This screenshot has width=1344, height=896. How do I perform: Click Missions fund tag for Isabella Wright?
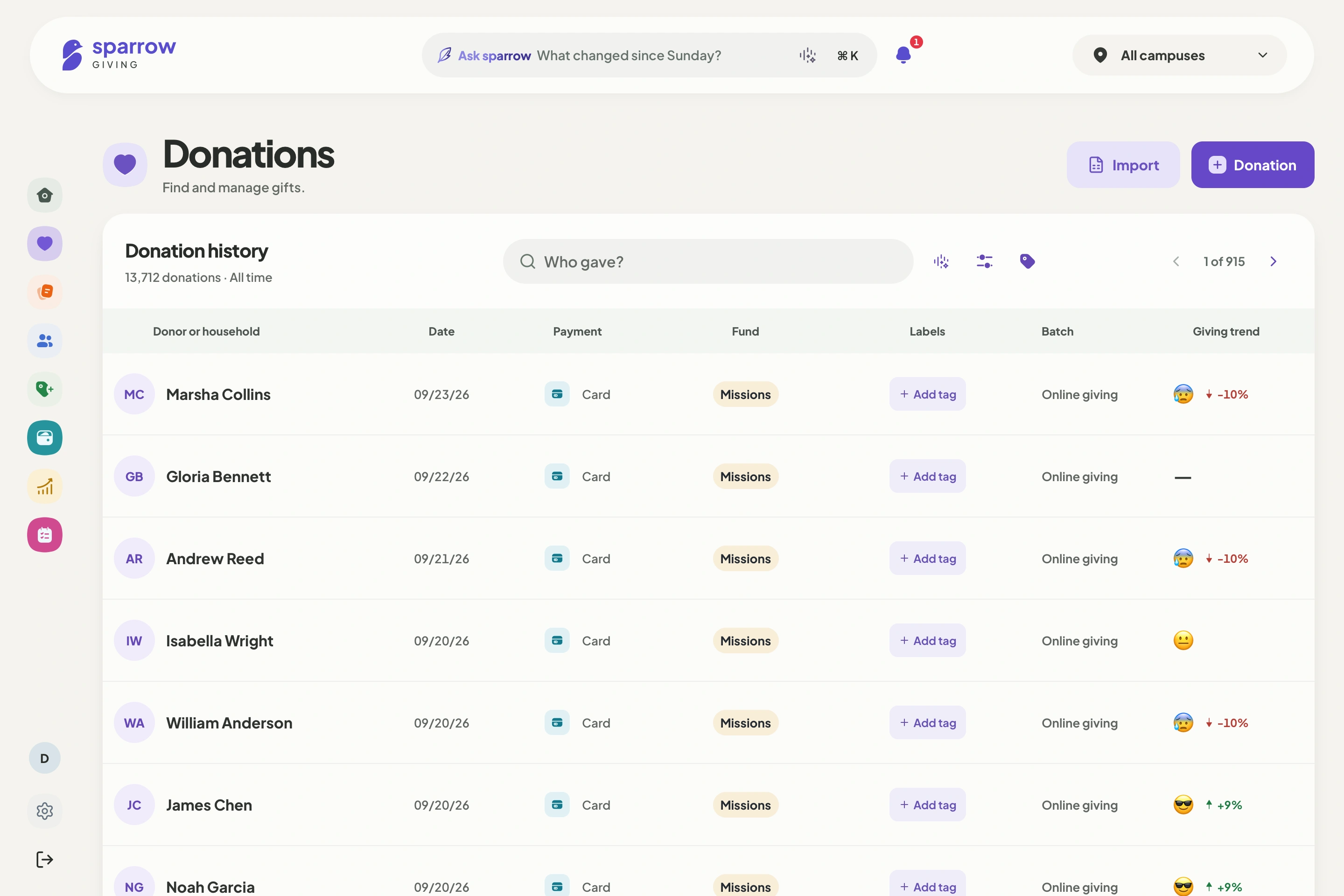point(745,641)
